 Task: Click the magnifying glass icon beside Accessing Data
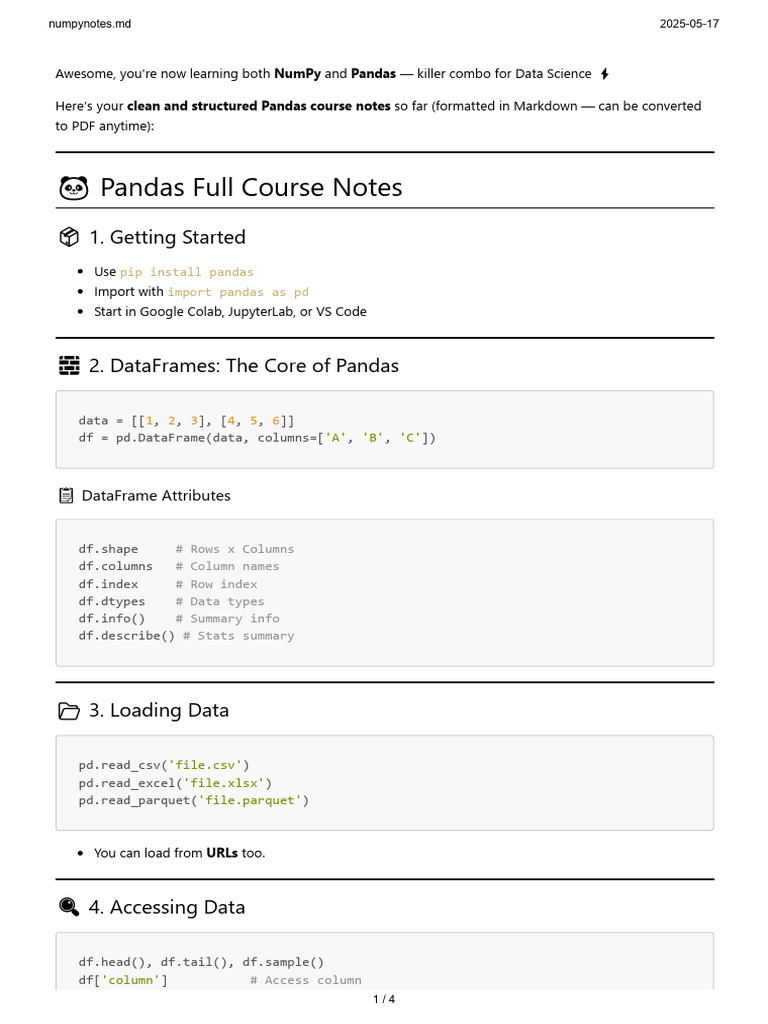(69, 907)
